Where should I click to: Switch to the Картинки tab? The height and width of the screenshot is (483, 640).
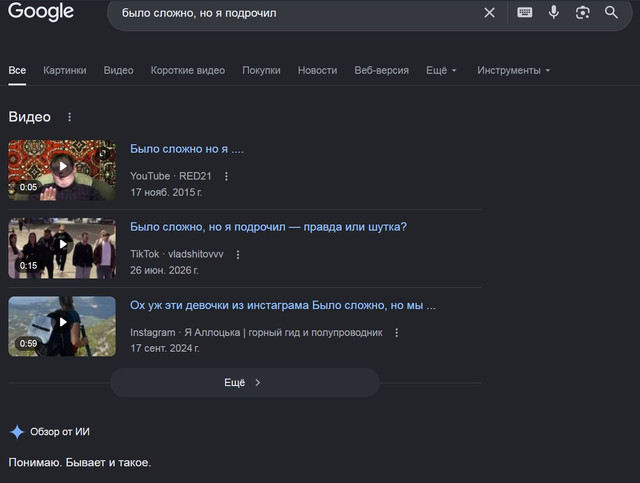click(x=65, y=70)
